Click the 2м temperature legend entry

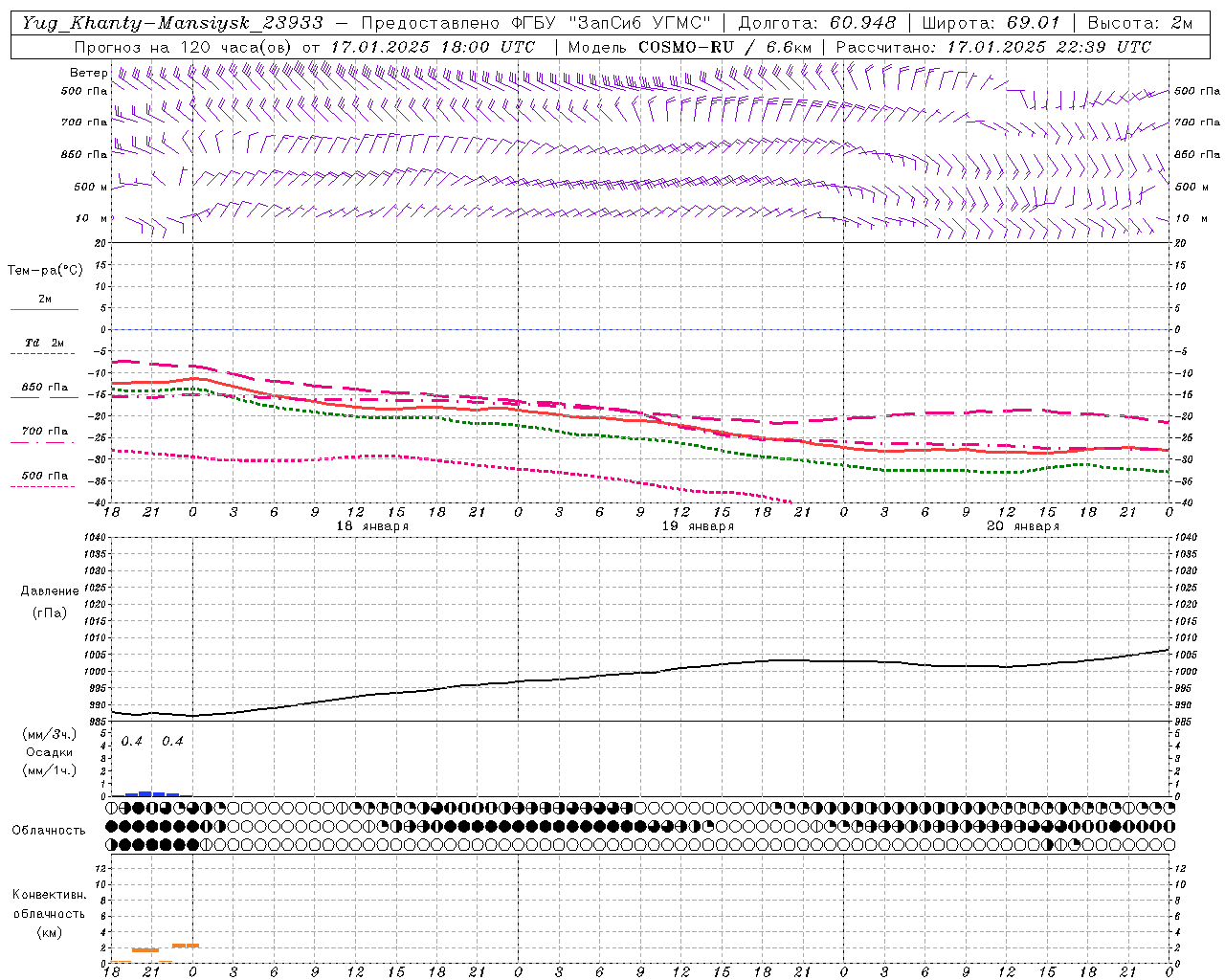pyautogui.click(x=45, y=300)
